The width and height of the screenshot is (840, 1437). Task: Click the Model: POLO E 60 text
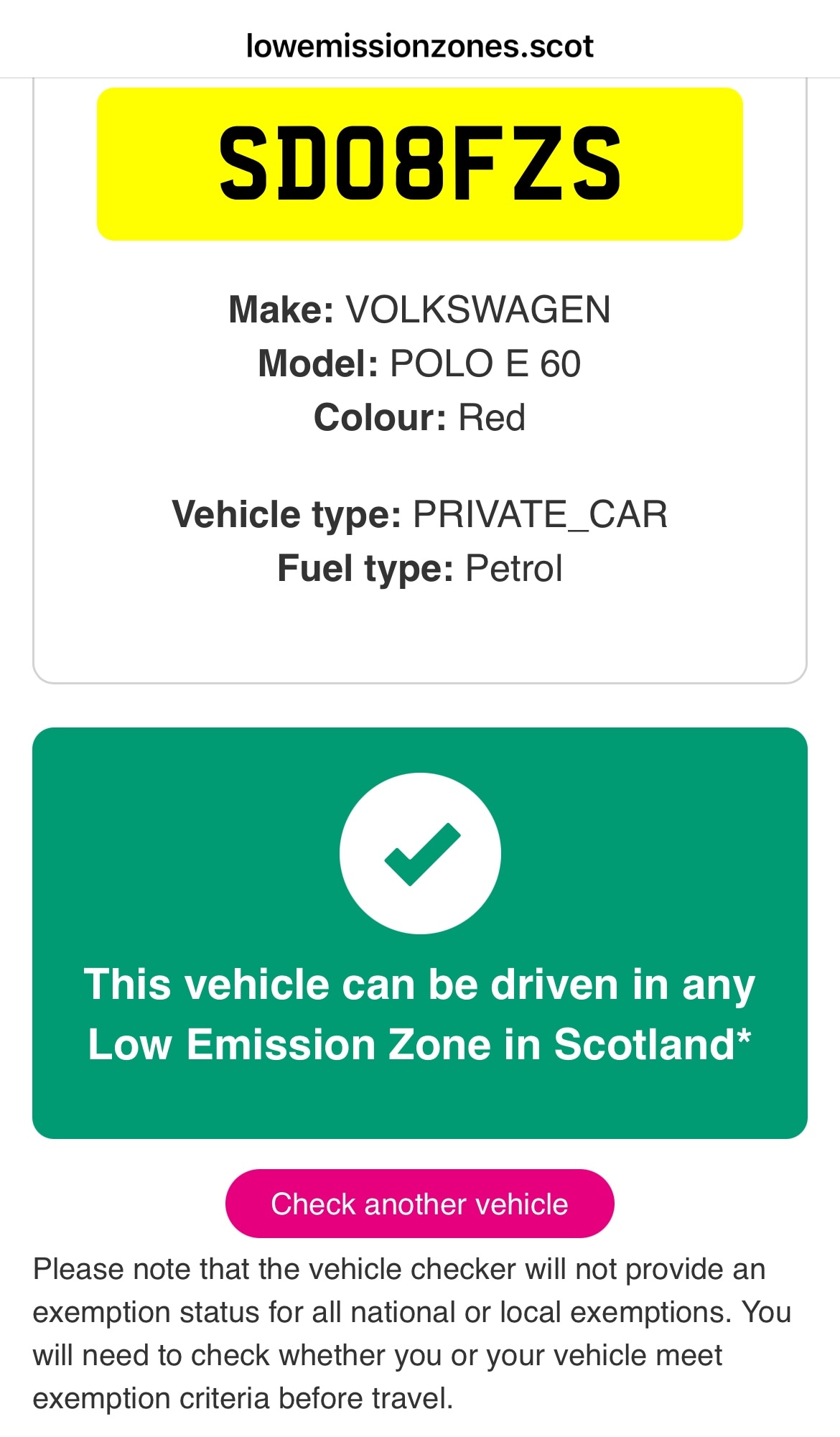[420, 363]
